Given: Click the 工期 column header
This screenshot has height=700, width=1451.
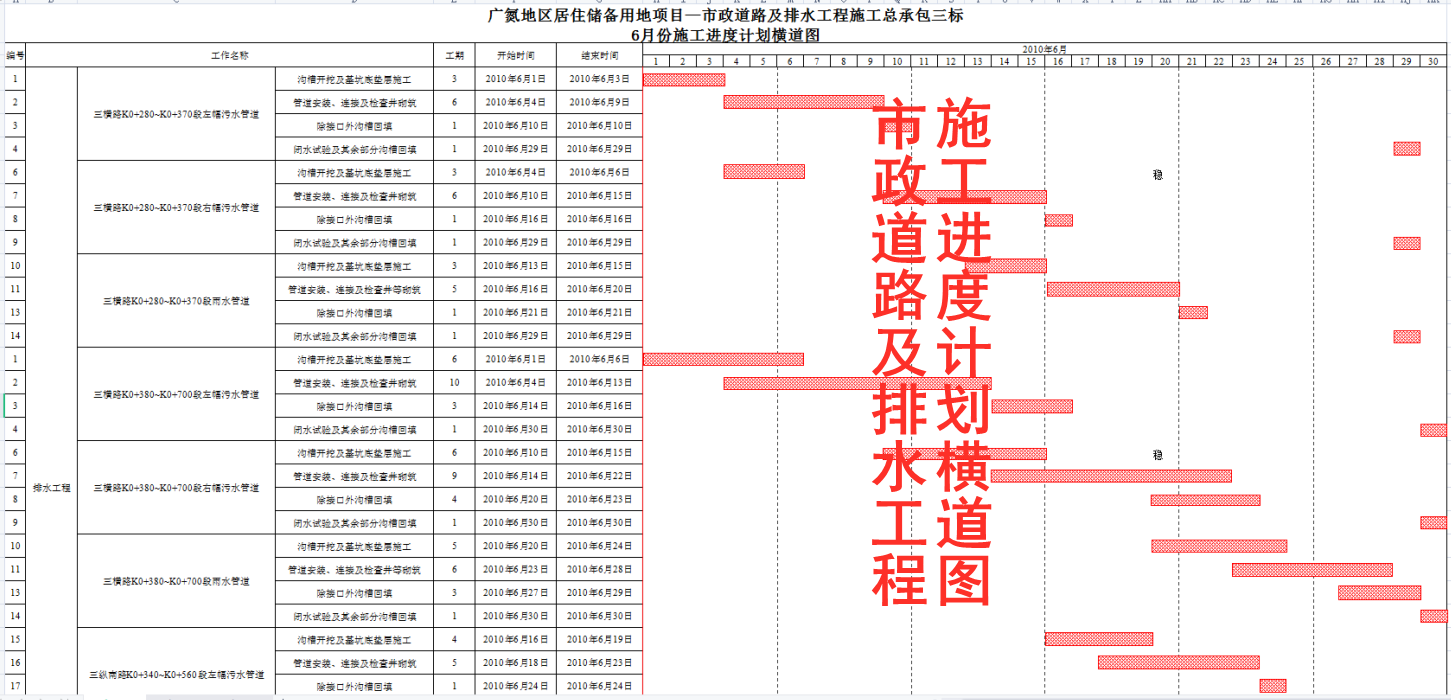Looking at the screenshot, I should click(454, 55).
